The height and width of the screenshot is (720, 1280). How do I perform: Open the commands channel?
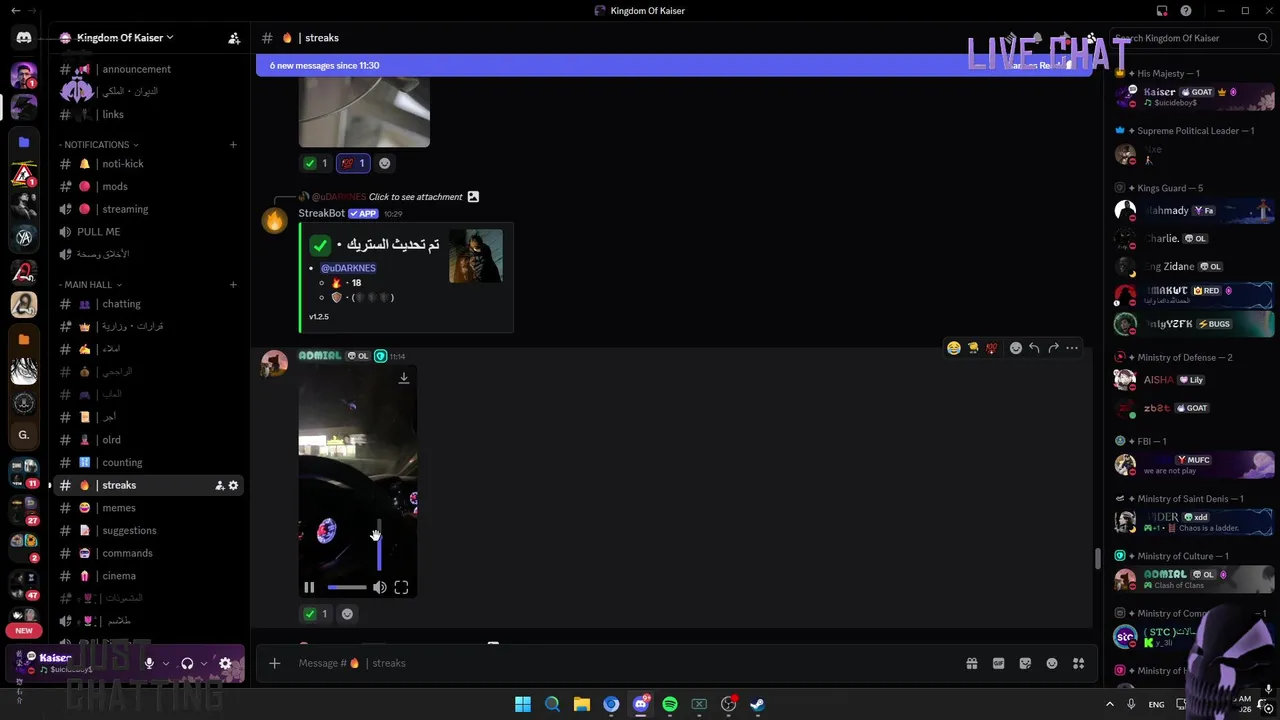(x=147, y=553)
